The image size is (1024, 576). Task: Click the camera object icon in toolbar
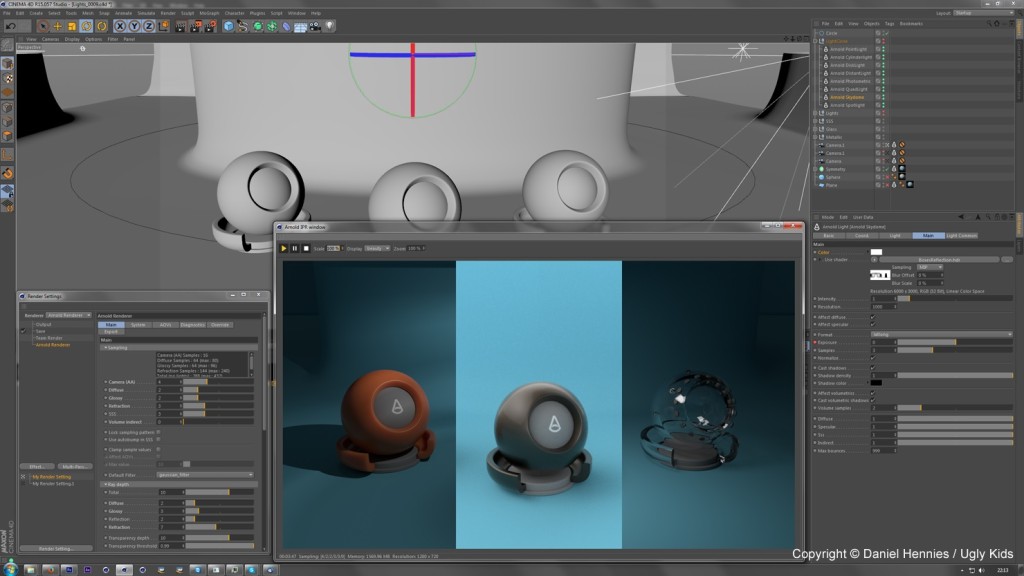click(x=315, y=25)
